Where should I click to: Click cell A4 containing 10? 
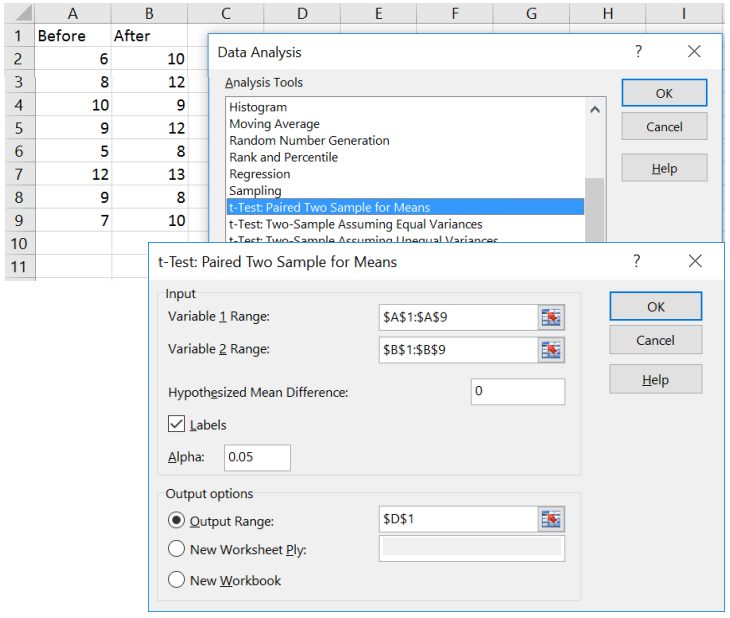(x=73, y=105)
